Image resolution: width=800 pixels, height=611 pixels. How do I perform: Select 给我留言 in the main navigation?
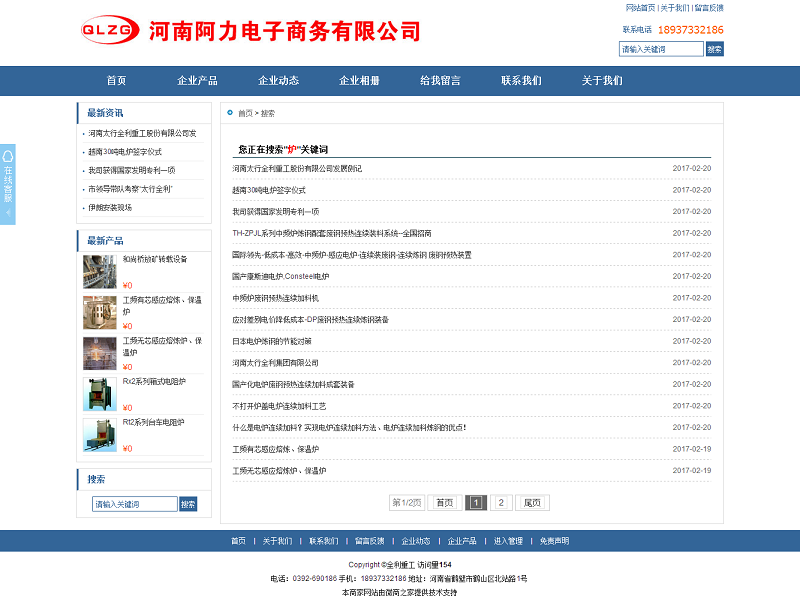[440, 81]
